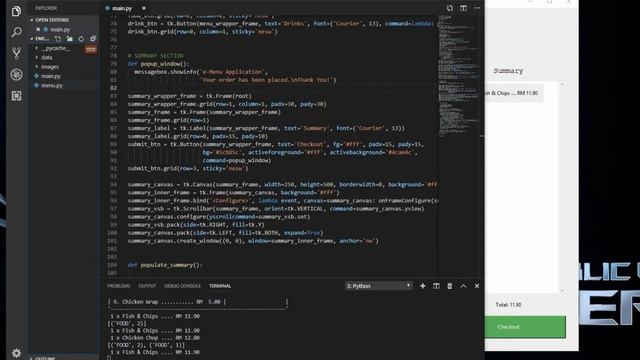Open the Extensions view in activity bar
Screen dimensions: 640x360
click(x=16, y=96)
